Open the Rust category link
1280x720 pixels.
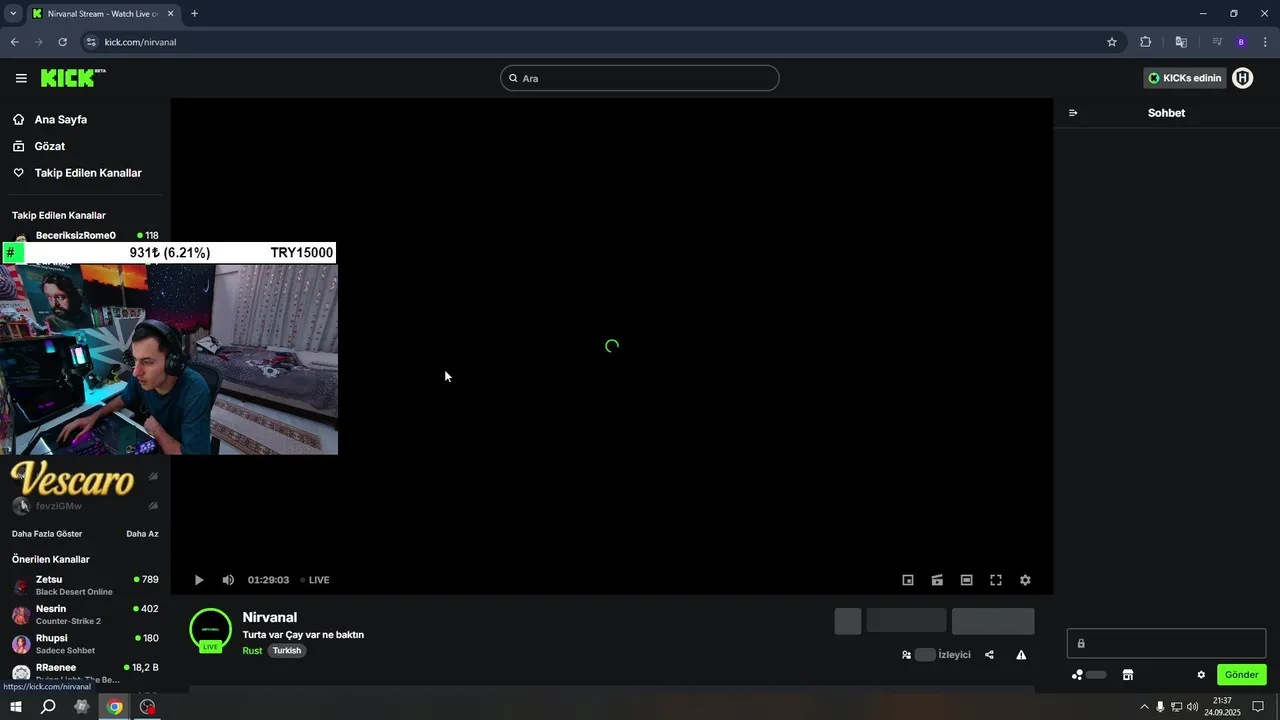click(x=252, y=650)
